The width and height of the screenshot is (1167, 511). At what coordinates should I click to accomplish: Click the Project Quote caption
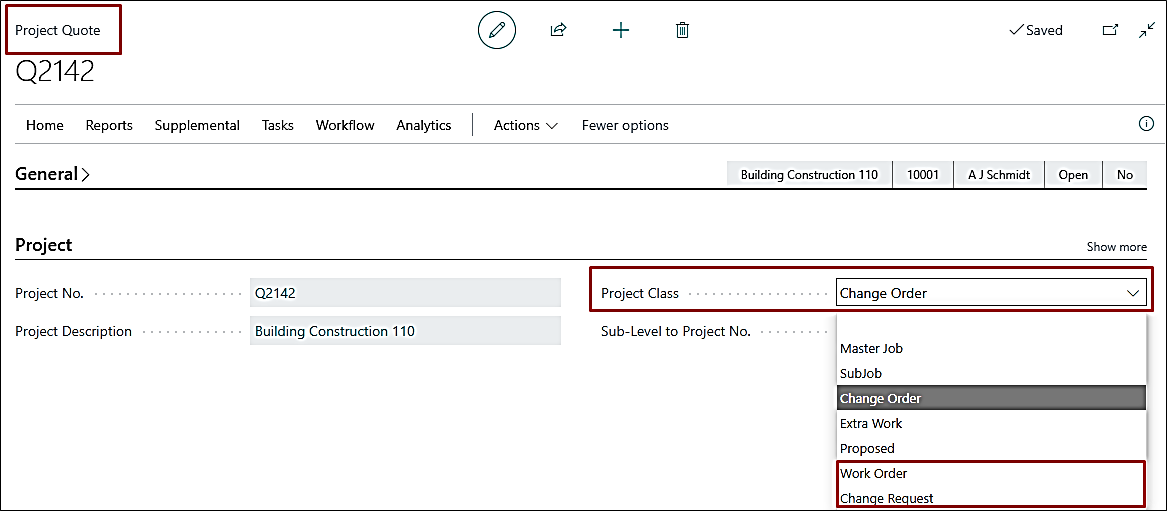57,30
